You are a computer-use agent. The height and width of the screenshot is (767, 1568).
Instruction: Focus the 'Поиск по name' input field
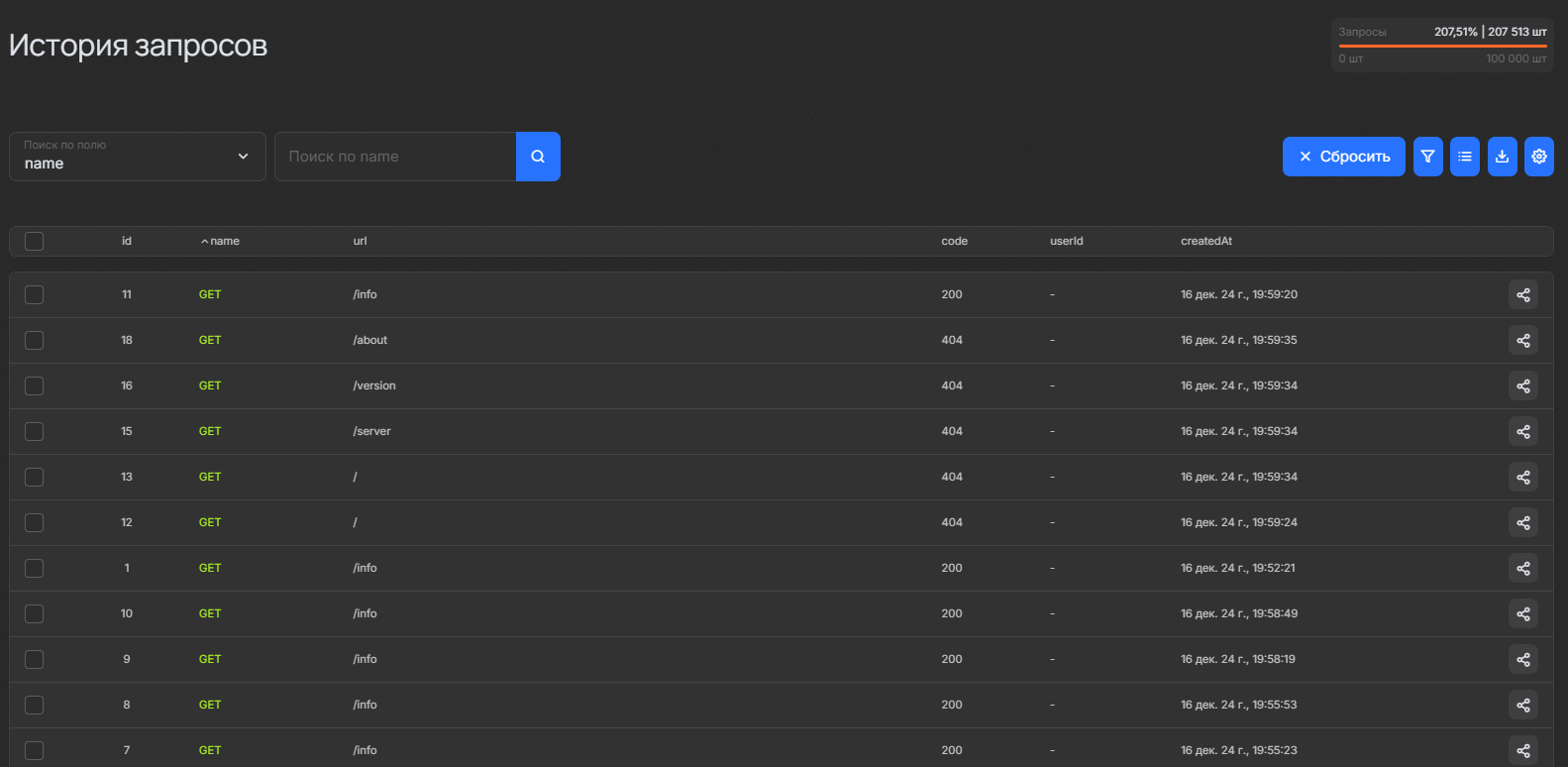(x=395, y=157)
